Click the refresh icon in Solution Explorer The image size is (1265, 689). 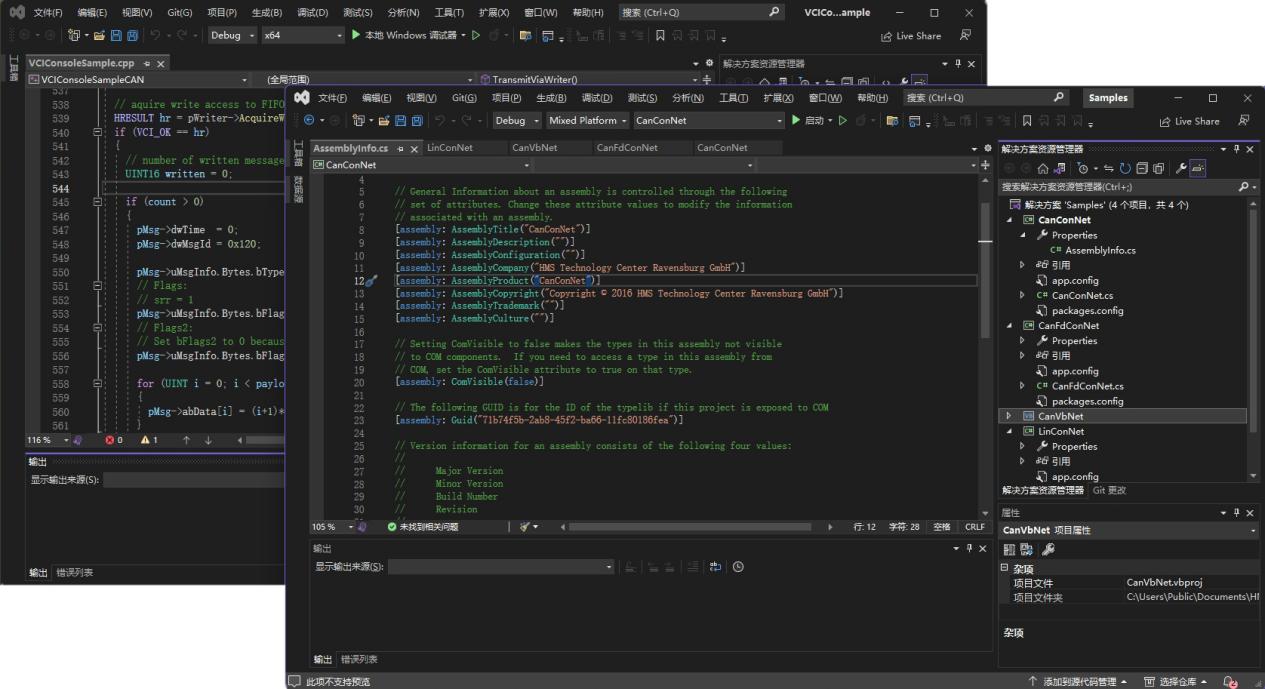(x=1125, y=168)
